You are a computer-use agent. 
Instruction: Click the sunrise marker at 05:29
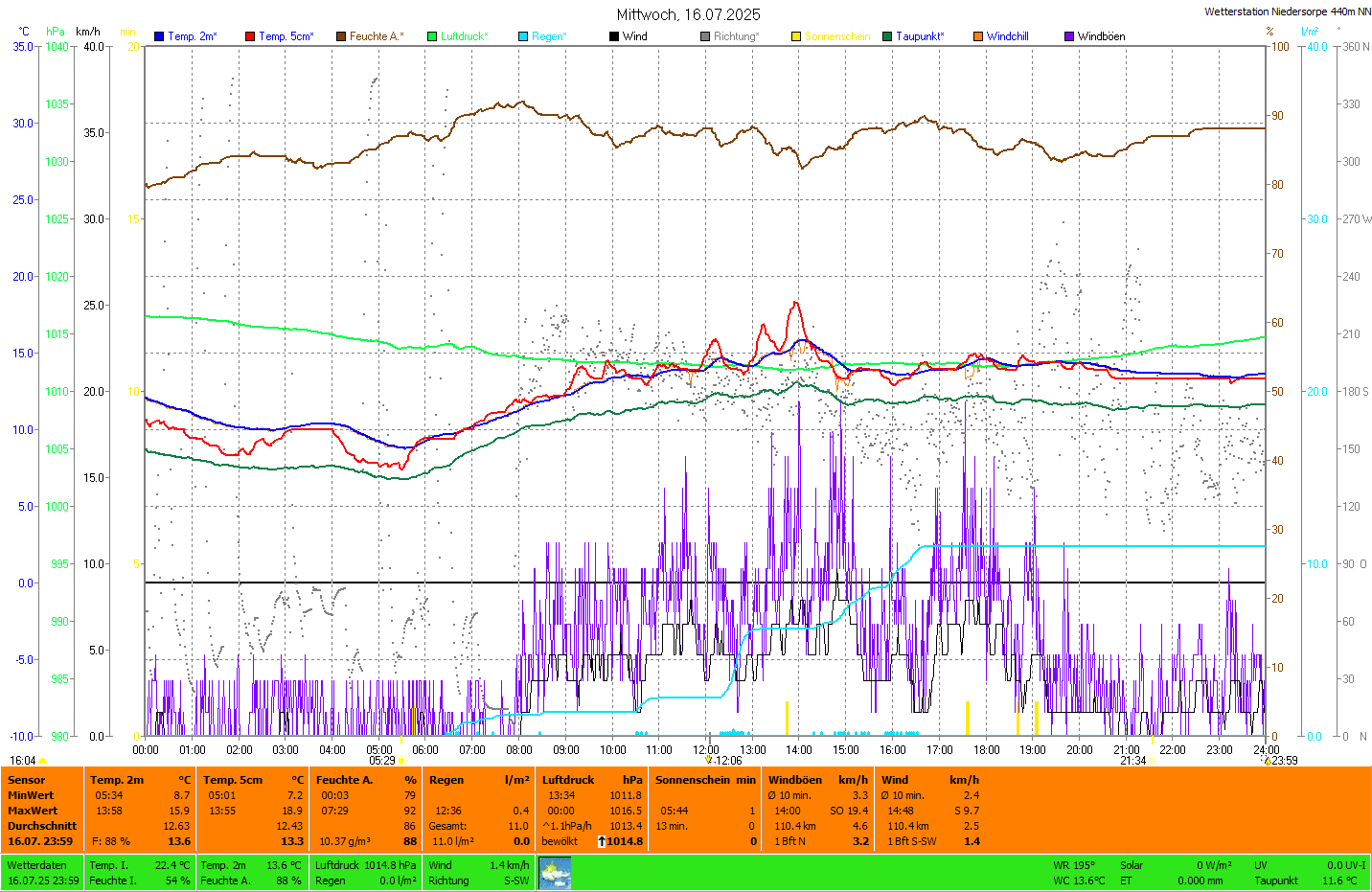point(400,761)
